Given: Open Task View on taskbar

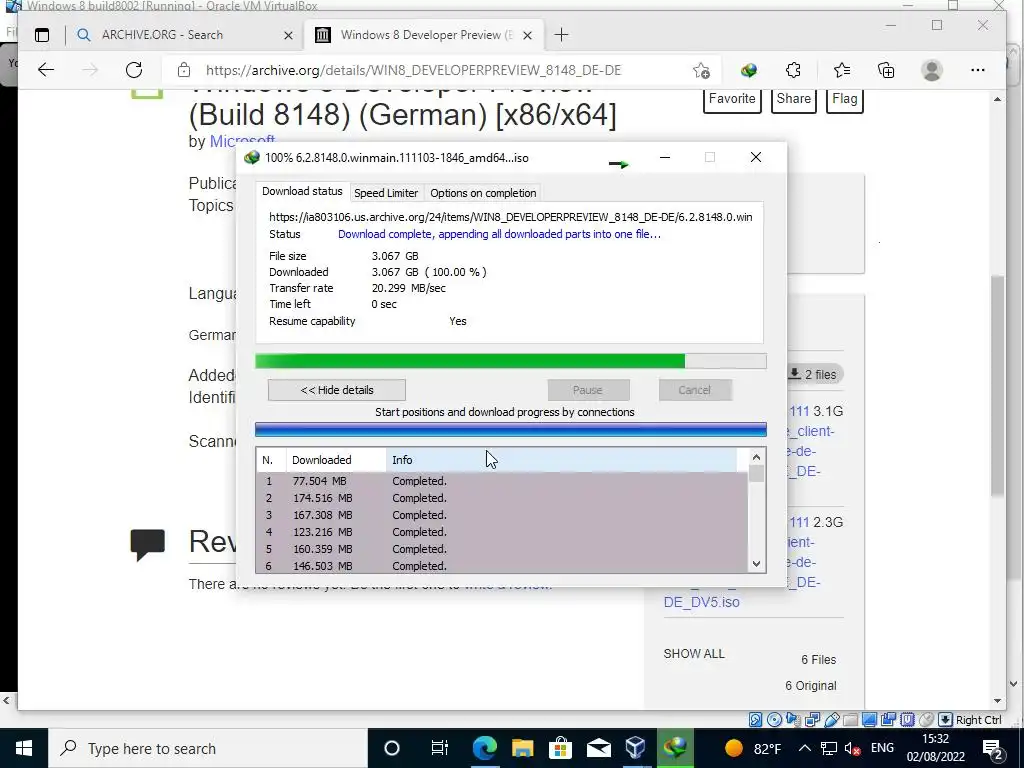Looking at the screenshot, I should coord(440,748).
